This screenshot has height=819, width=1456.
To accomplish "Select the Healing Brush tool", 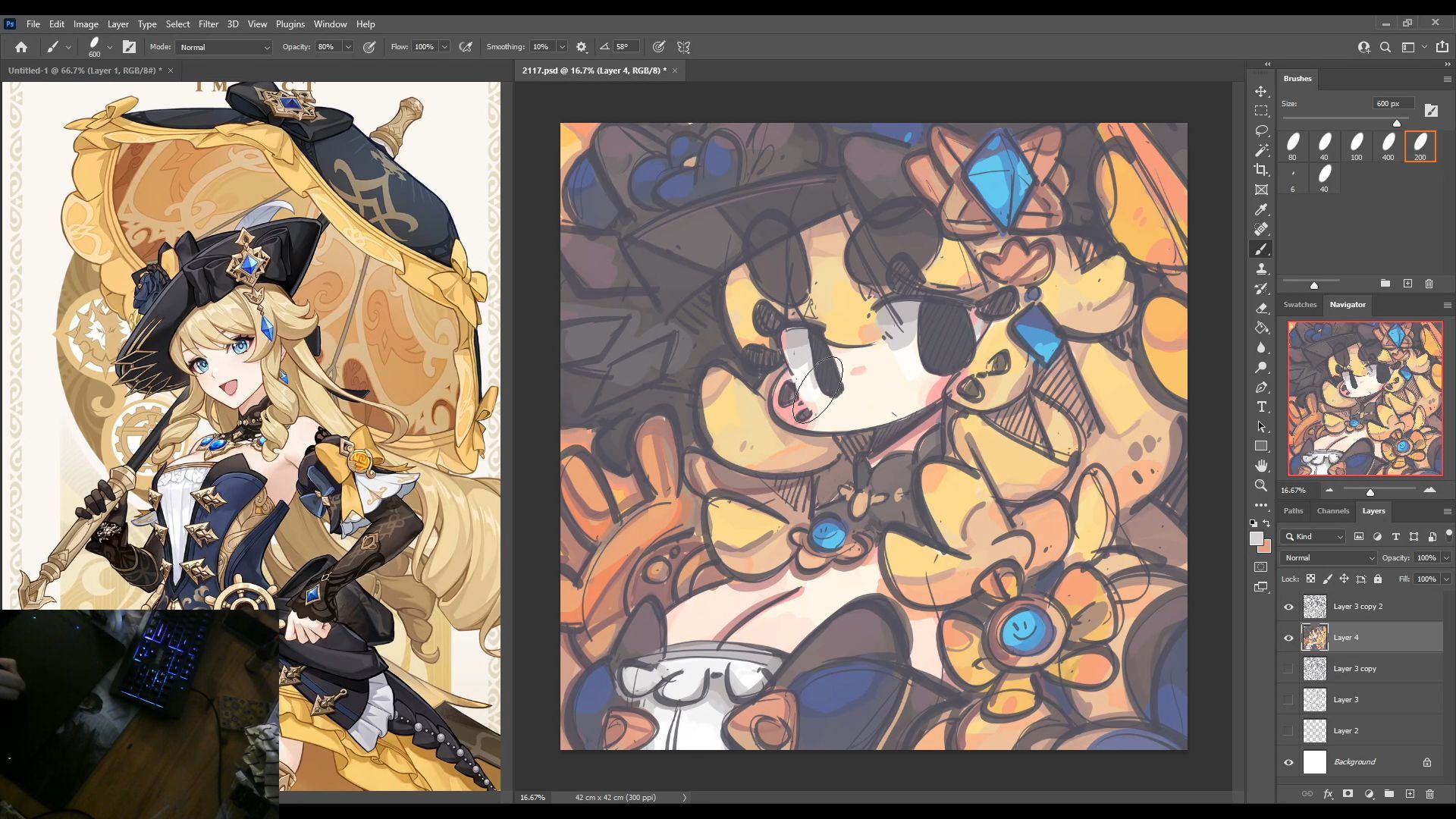I will pyautogui.click(x=1261, y=229).
